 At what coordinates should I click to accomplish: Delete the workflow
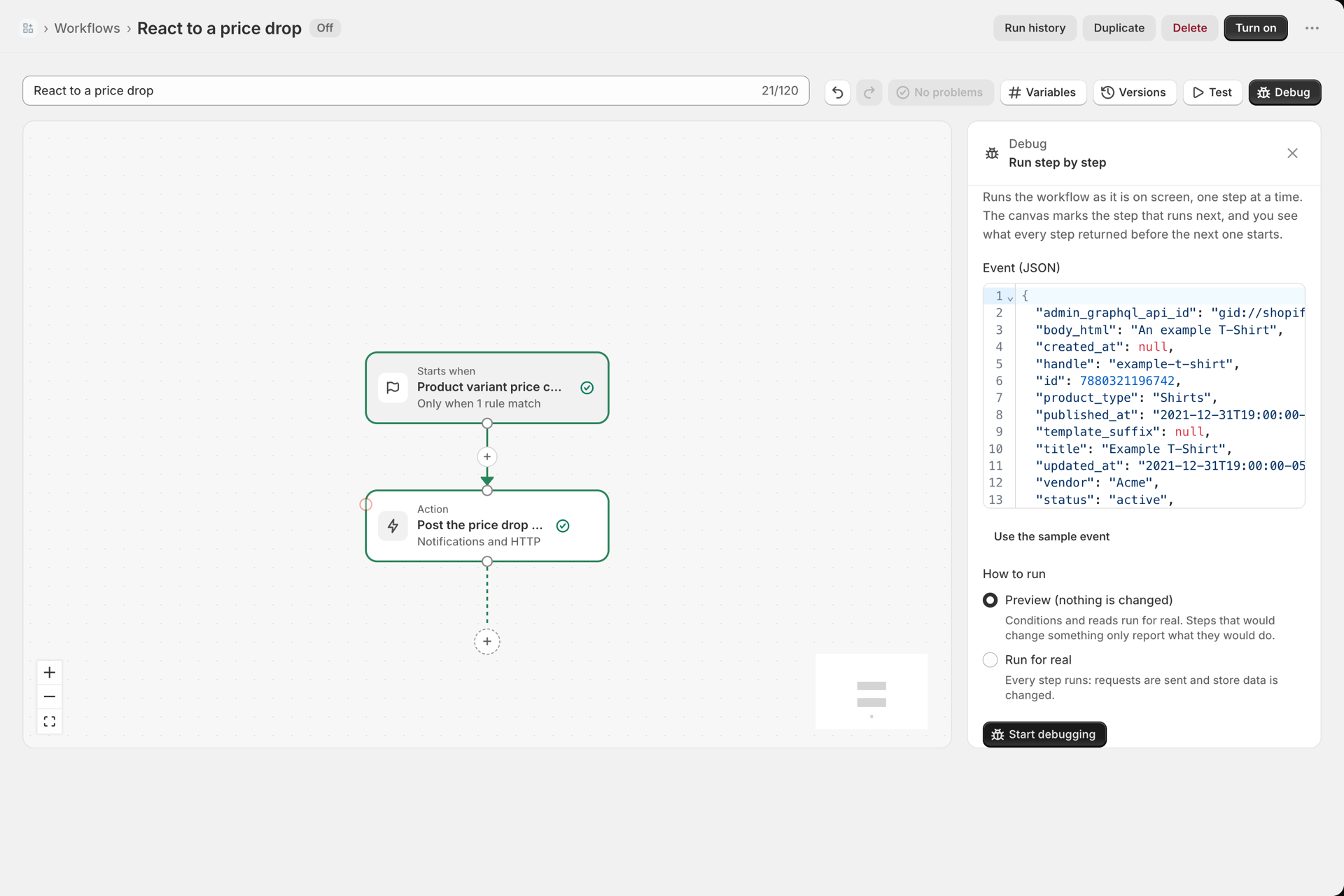pyautogui.click(x=1189, y=28)
